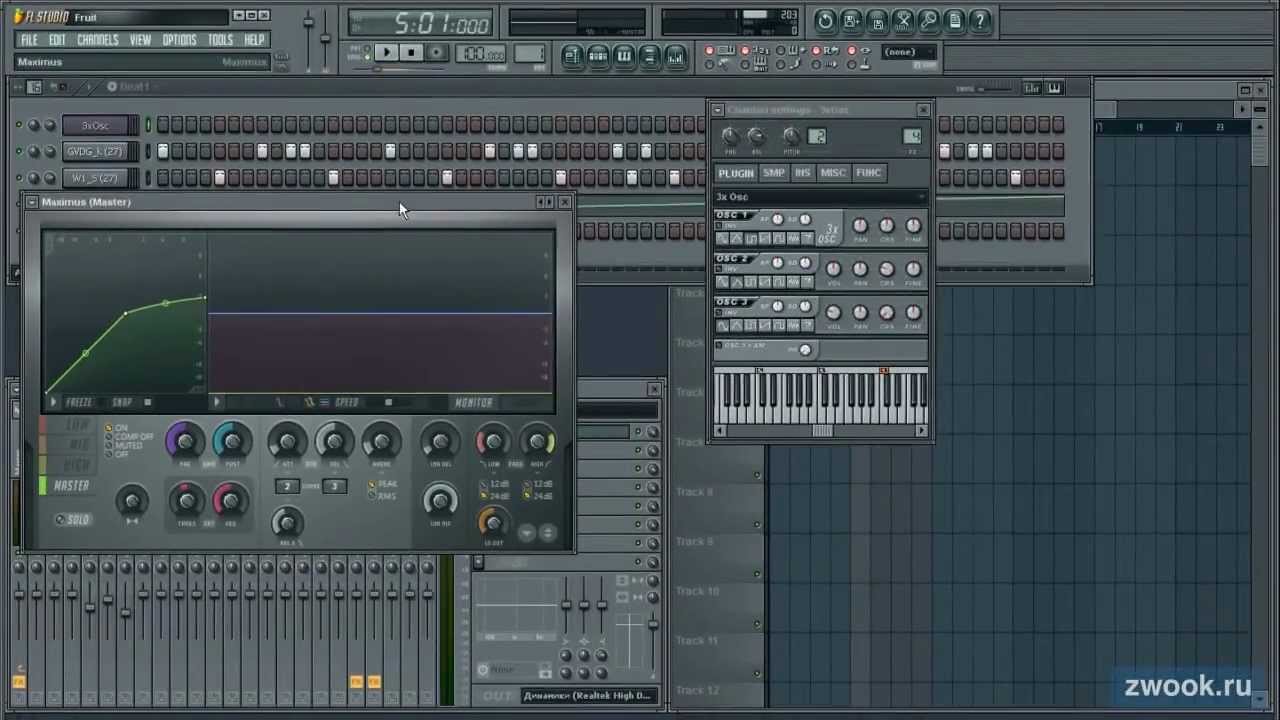Switch to the SMP tab in Channel settings
The width and height of the screenshot is (1280, 720).
(x=774, y=173)
